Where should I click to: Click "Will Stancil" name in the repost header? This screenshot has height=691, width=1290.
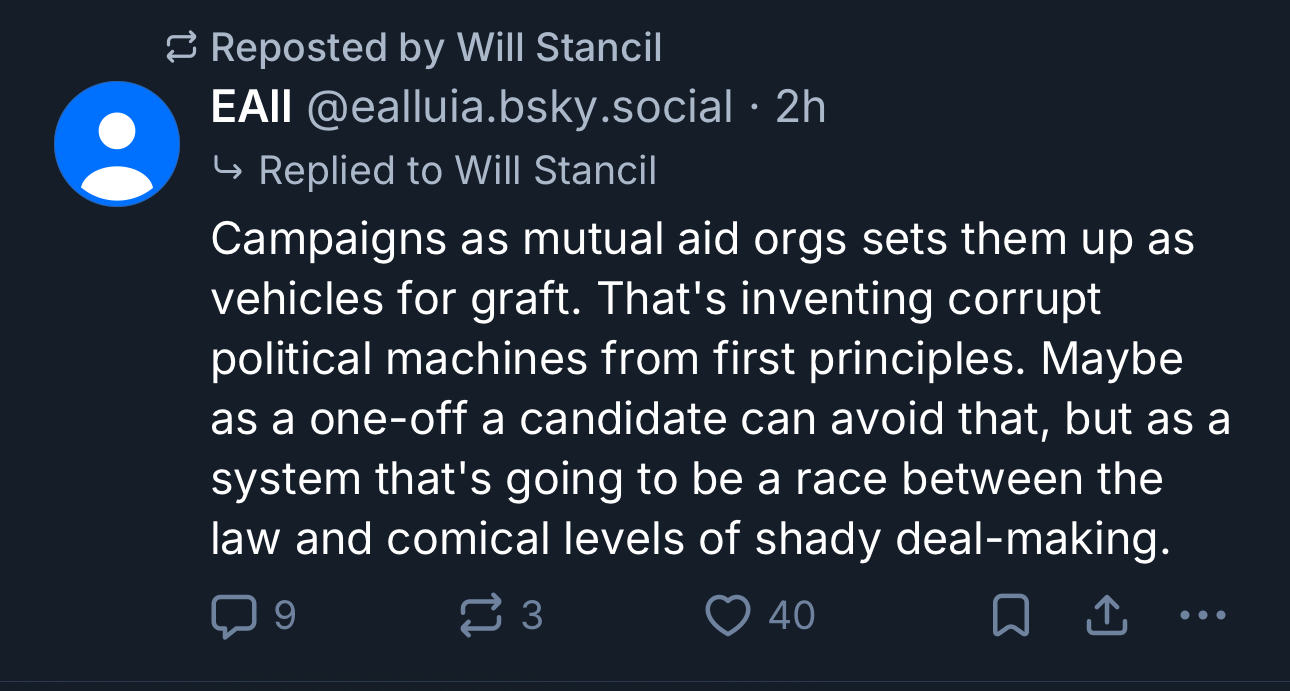tap(559, 48)
